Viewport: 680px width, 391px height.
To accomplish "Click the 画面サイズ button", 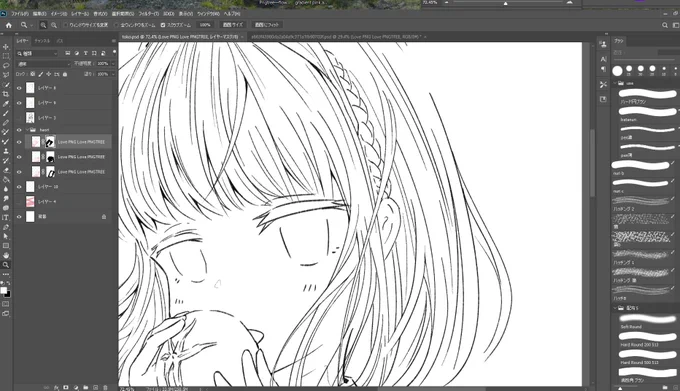I will tap(233, 25).
